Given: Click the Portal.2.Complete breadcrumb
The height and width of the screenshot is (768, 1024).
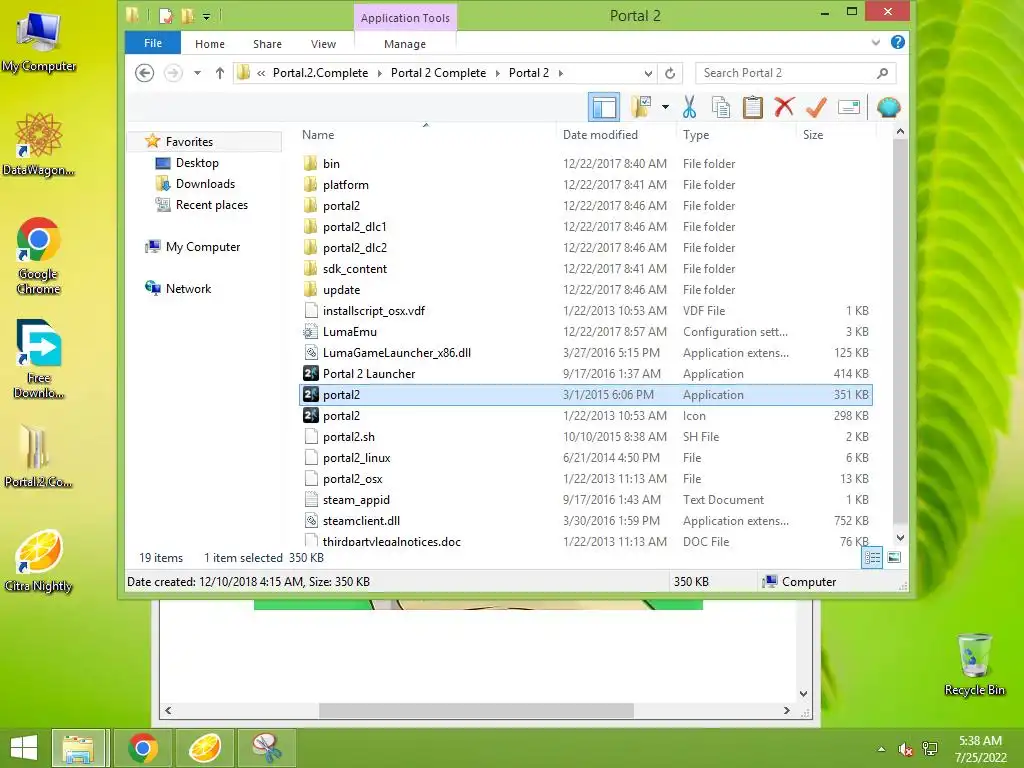Looking at the screenshot, I should [320, 73].
